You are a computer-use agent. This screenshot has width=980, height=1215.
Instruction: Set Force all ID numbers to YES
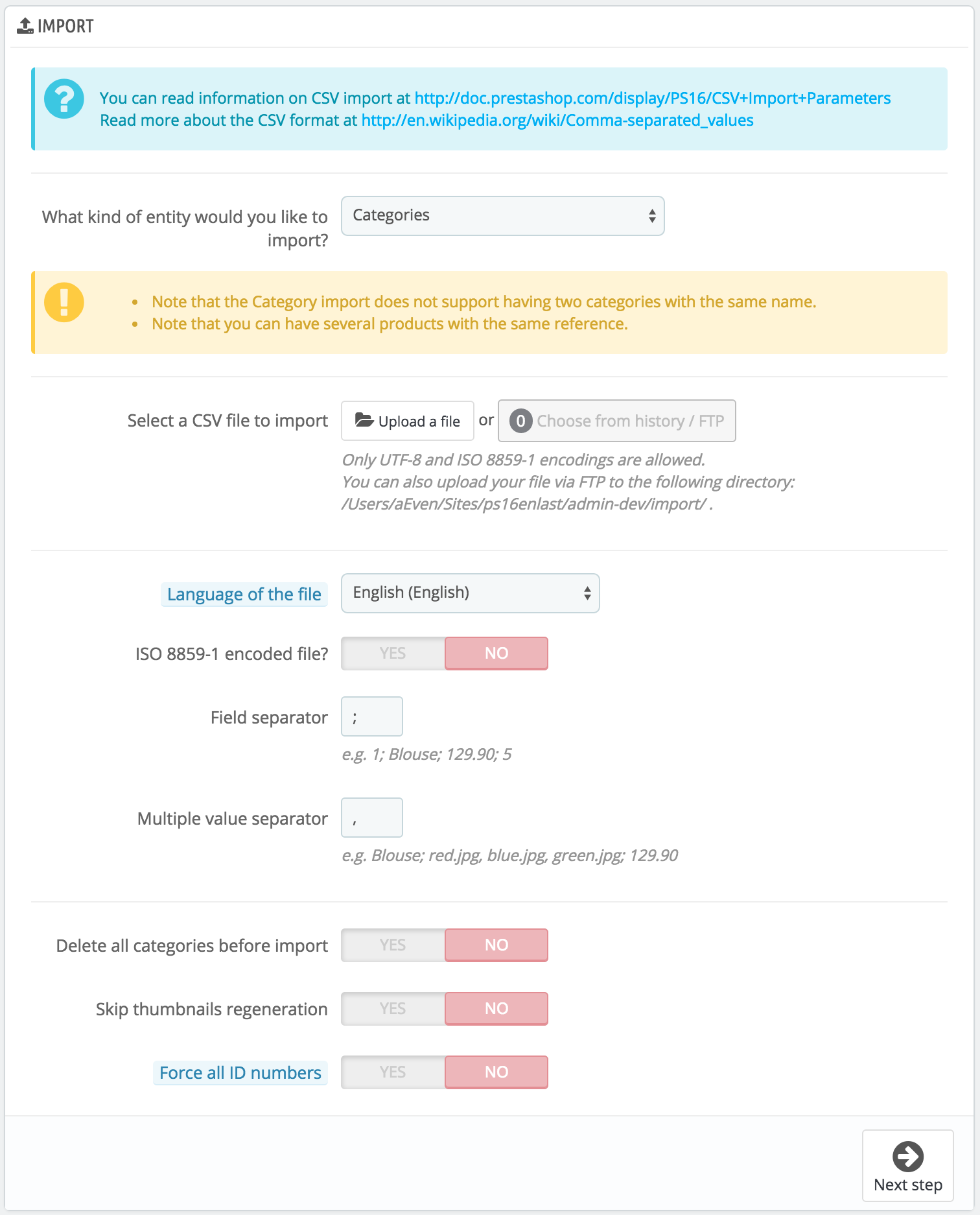pyautogui.click(x=391, y=1072)
